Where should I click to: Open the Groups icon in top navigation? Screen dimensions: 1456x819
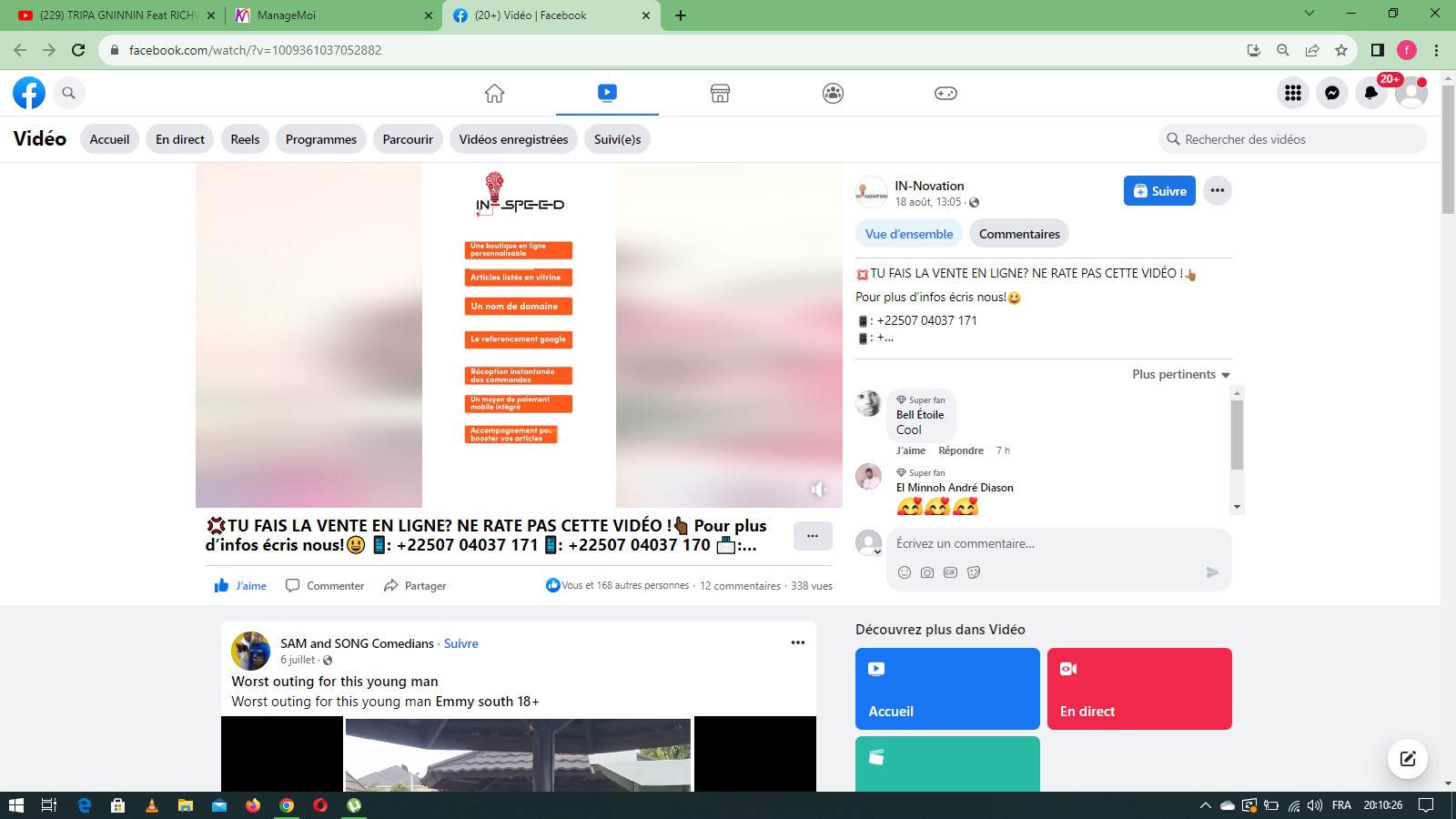pos(833,93)
